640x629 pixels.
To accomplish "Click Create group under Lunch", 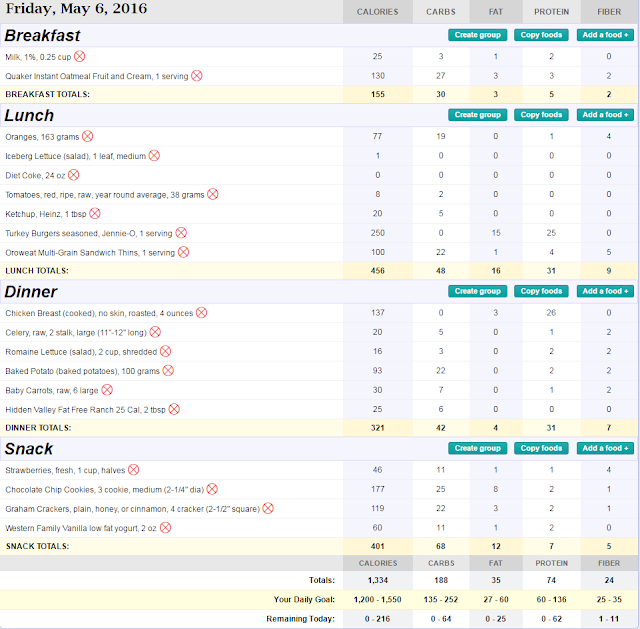I will (x=478, y=115).
